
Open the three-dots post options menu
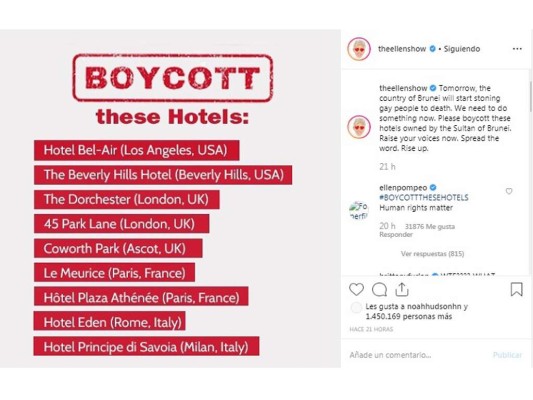coord(517,49)
